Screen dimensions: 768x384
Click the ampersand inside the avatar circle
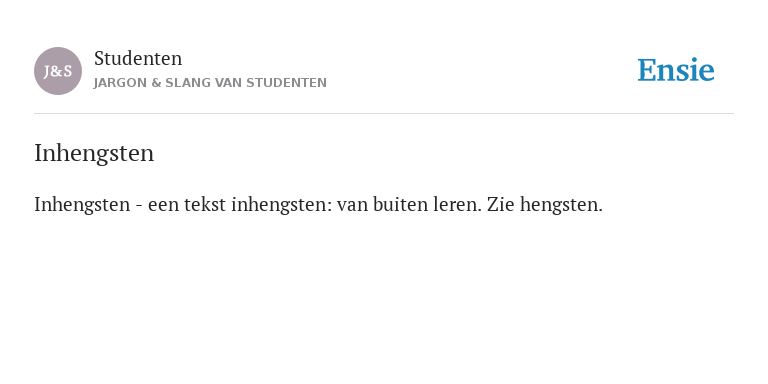(x=58, y=72)
